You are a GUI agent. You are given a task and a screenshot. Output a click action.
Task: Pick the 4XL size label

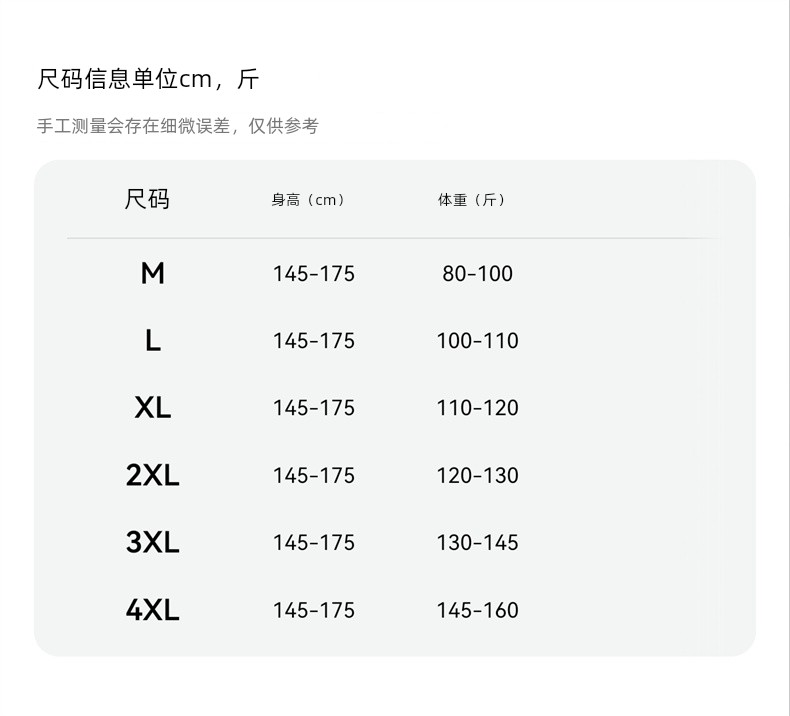click(x=152, y=610)
